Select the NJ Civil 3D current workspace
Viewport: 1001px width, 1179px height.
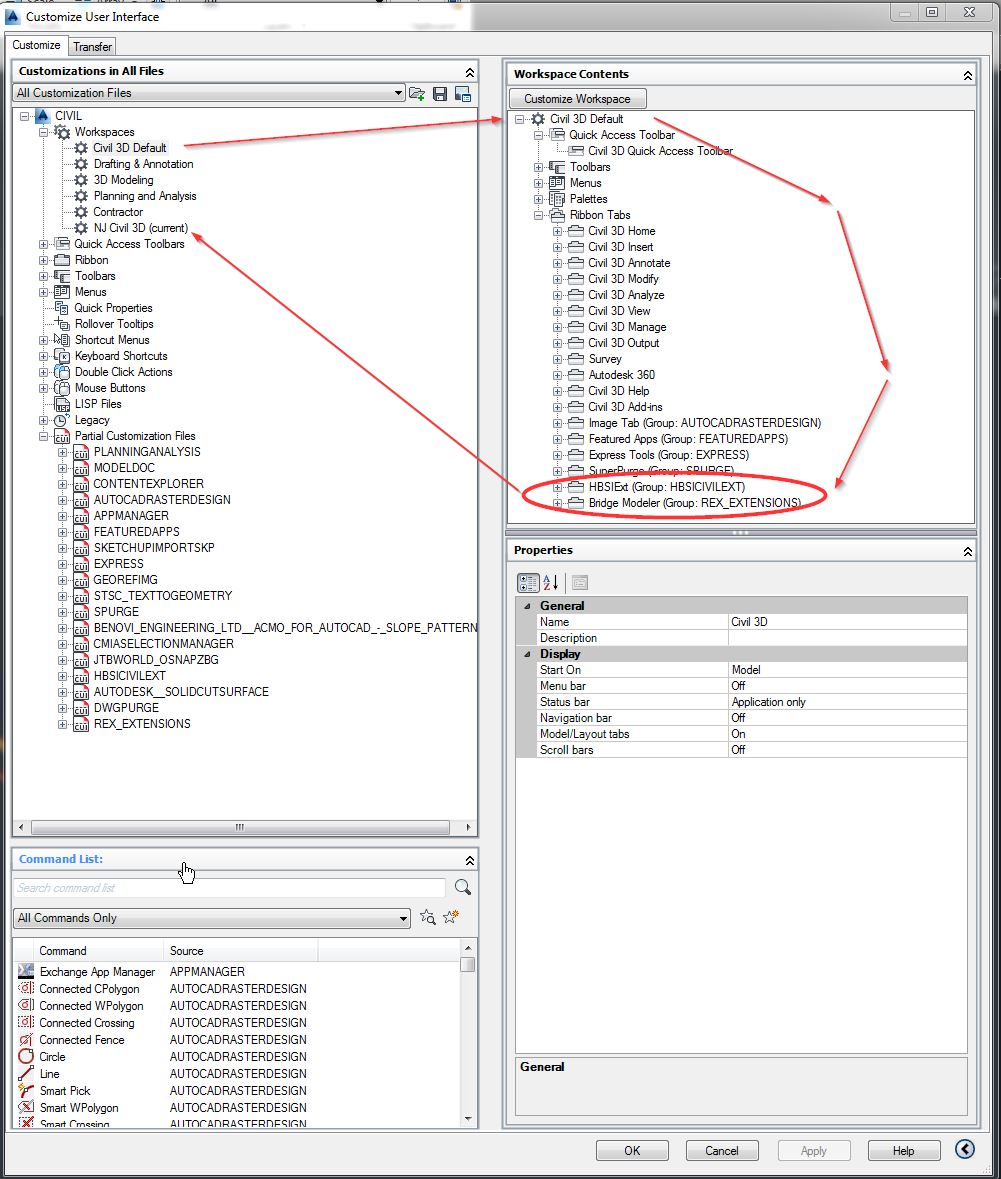click(x=140, y=228)
